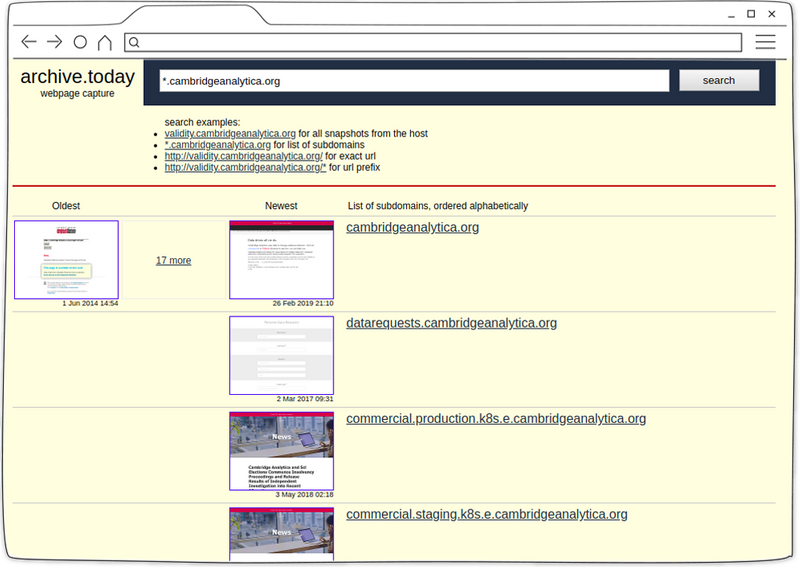Click the 17 more link
The image size is (800, 567).
(x=173, y=260)
